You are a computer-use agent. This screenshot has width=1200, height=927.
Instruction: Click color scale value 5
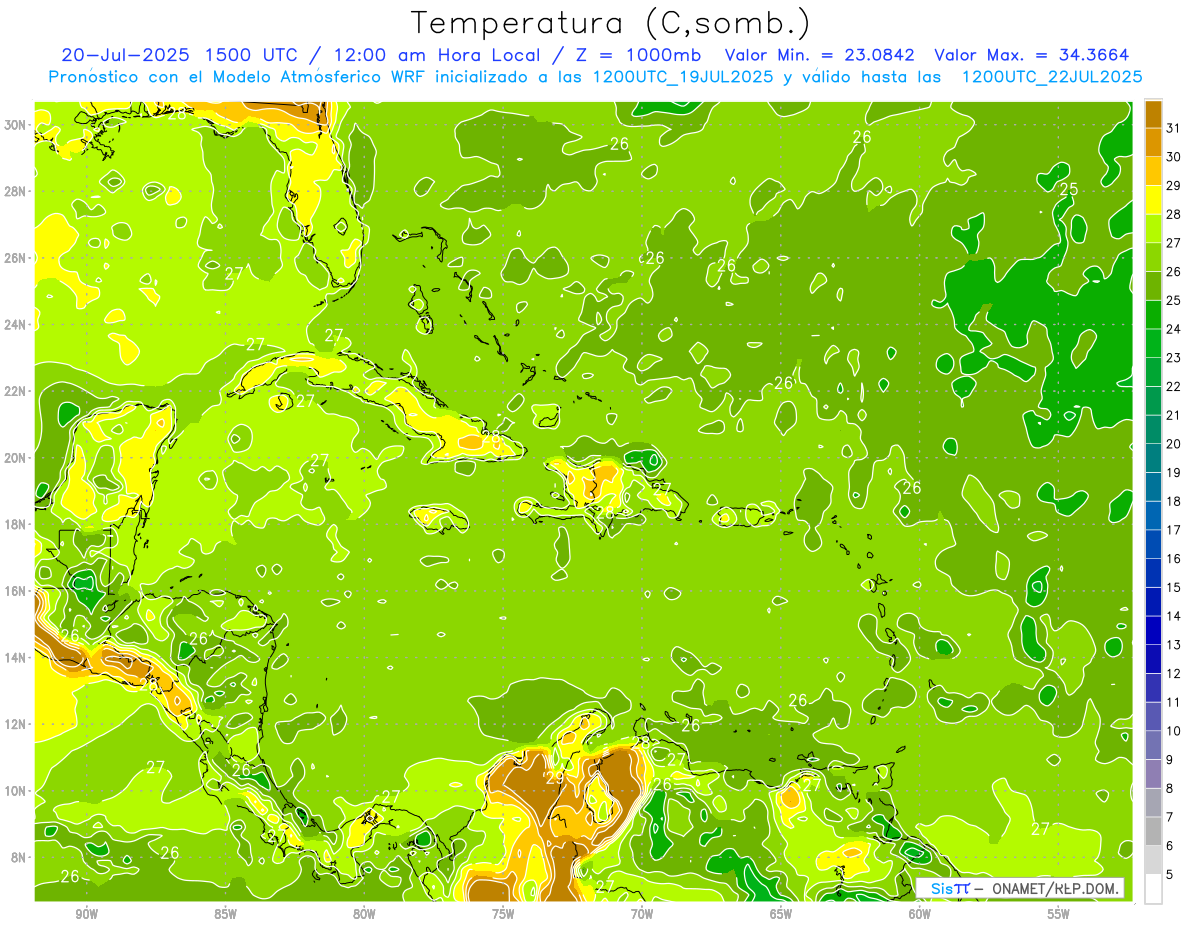(1170, 875)
